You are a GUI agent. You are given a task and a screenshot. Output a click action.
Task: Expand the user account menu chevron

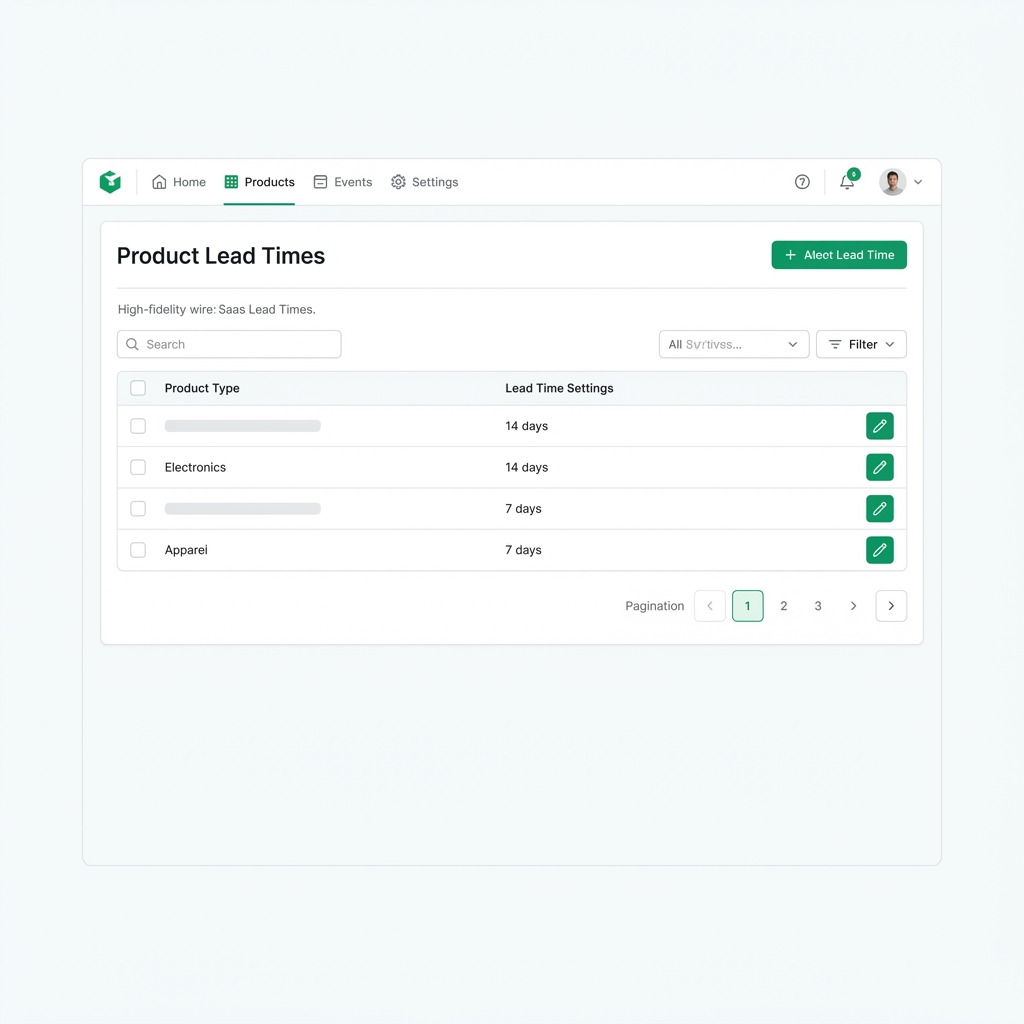point(918,182)
